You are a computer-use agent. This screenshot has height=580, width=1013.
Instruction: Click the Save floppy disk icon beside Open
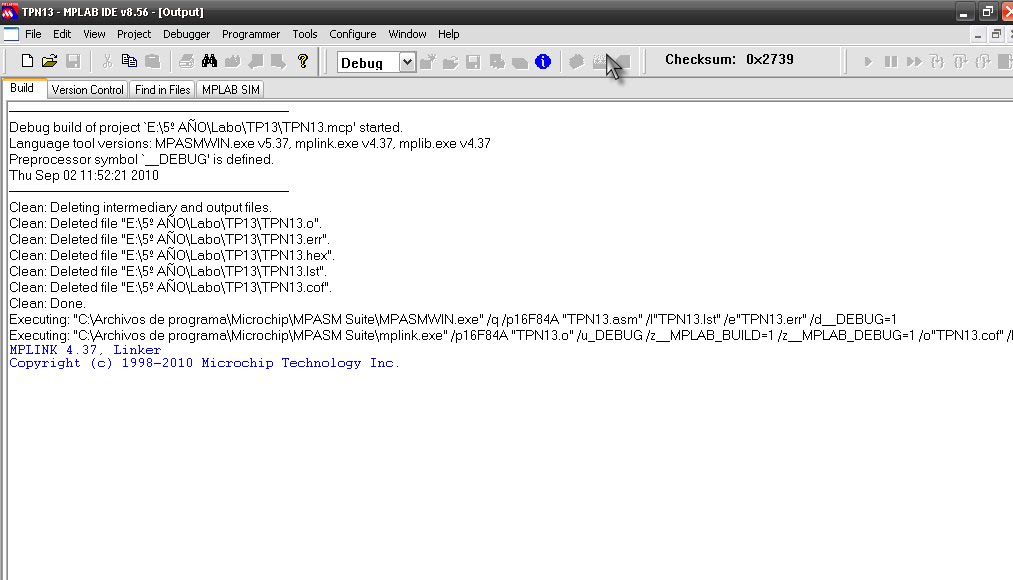(x=73, y=61)
